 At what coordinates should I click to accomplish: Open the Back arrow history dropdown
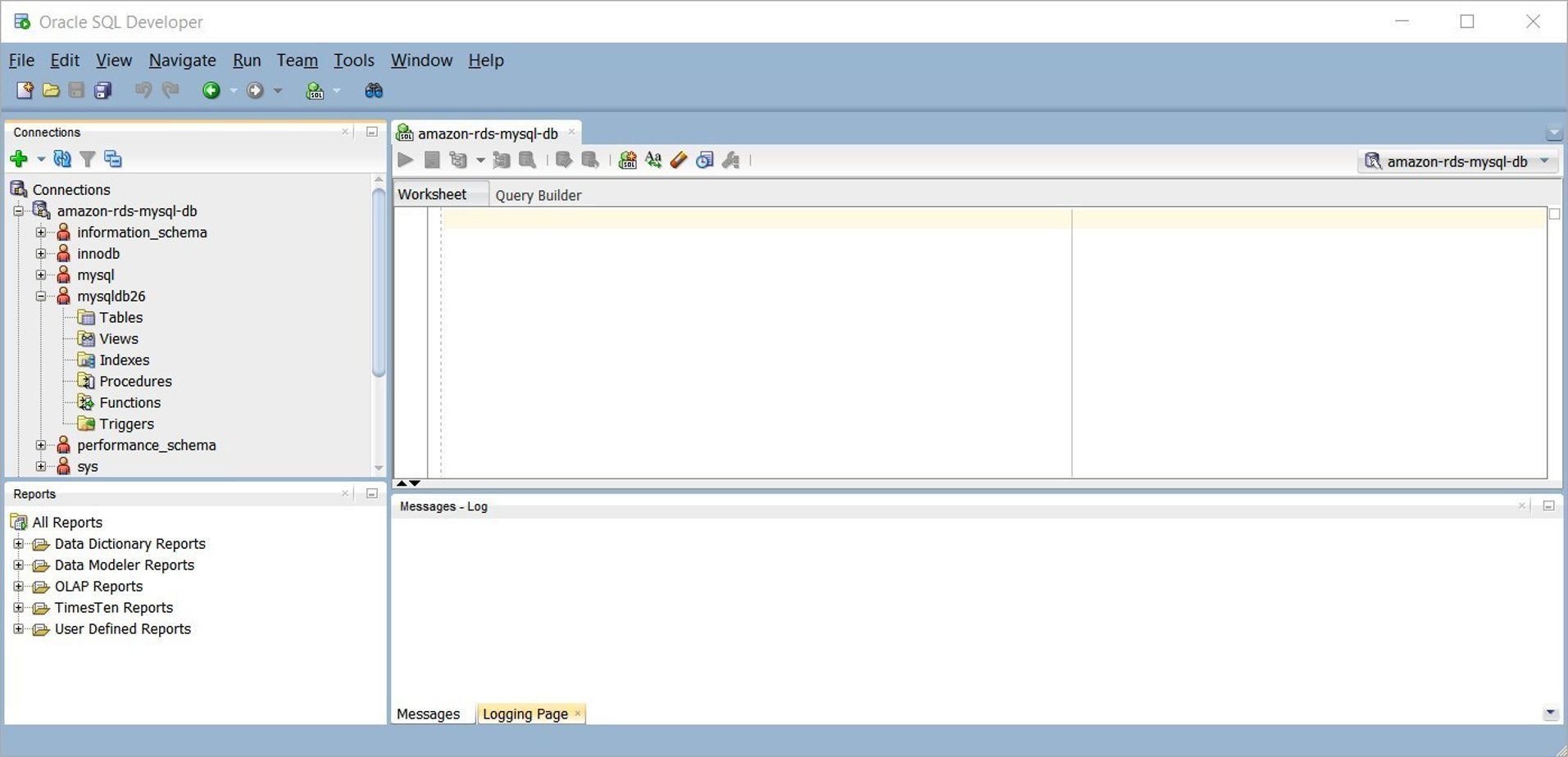(234, 91)
